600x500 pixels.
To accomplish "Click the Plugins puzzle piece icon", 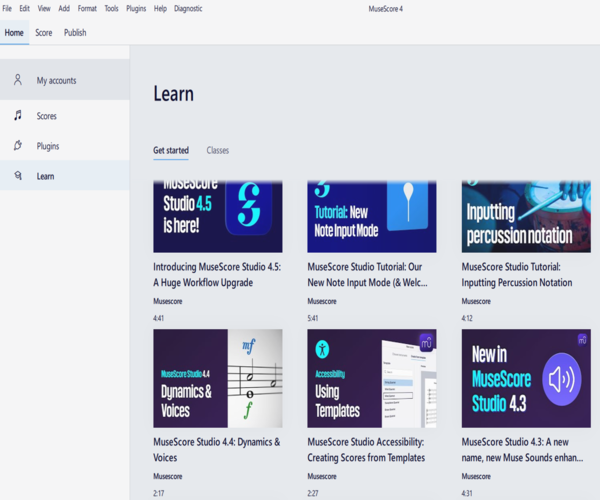I will [x=18, y=146].
